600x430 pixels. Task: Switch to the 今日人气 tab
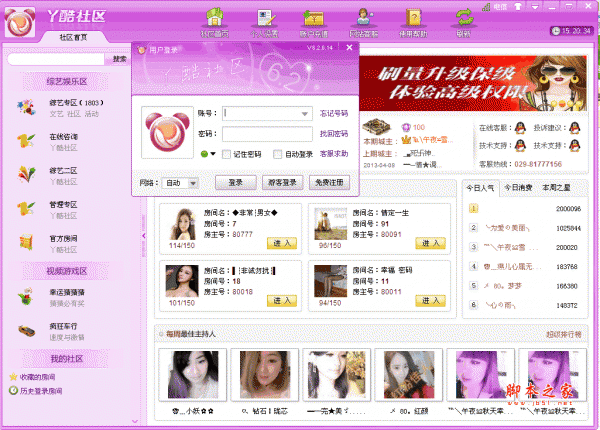click(x=480, y=188)
